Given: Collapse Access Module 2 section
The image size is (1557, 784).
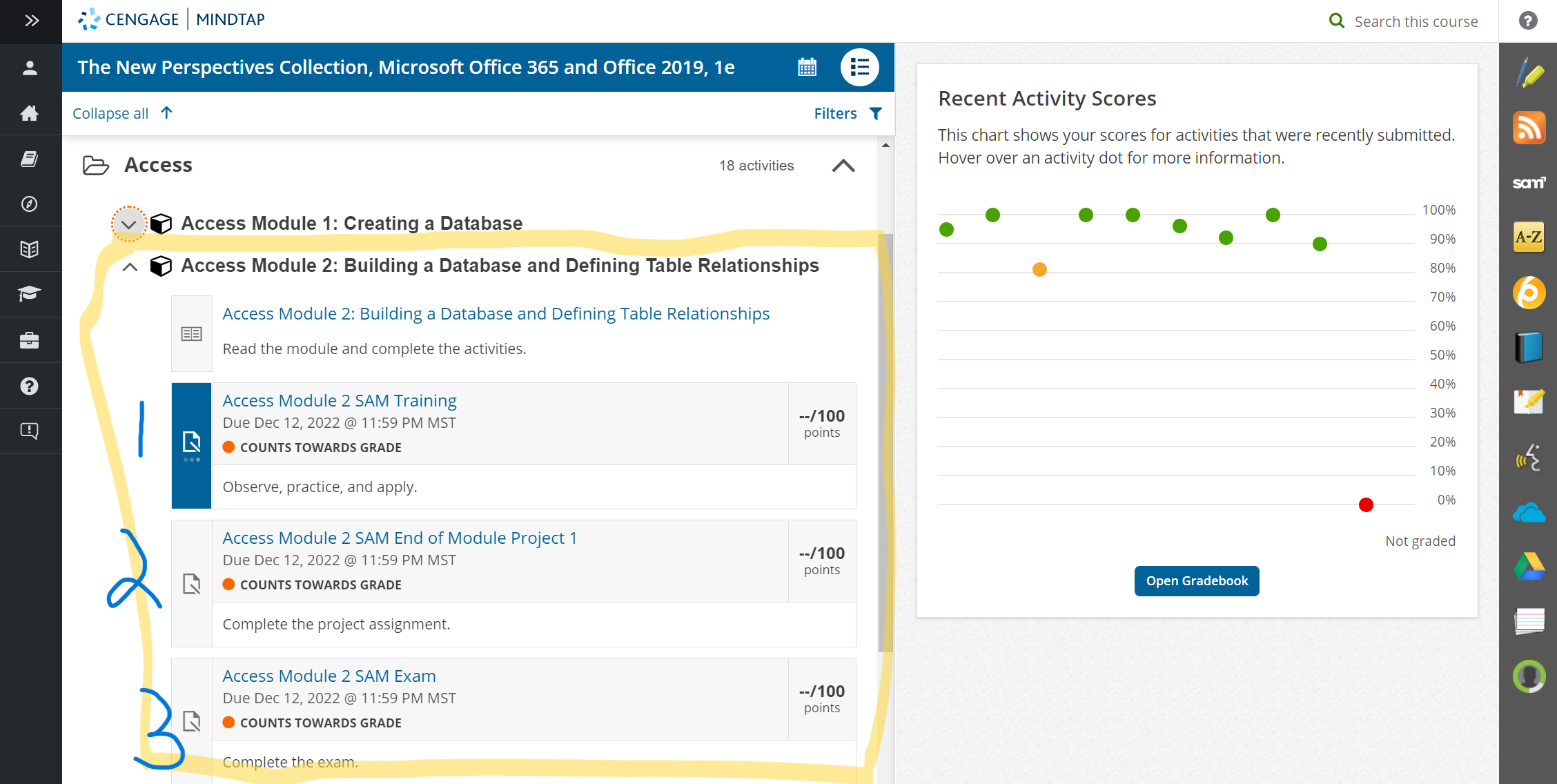Looking at the screenshot, I should click(x=129, y=266).
